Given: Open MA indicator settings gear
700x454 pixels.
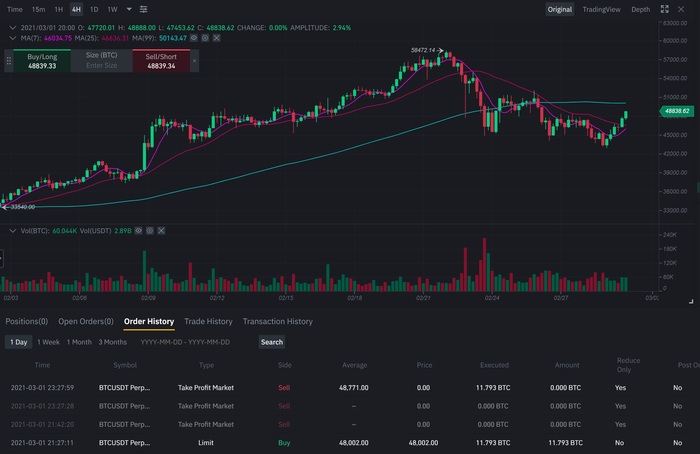Looking at the screenshot, I should click(x=205, y=38).
